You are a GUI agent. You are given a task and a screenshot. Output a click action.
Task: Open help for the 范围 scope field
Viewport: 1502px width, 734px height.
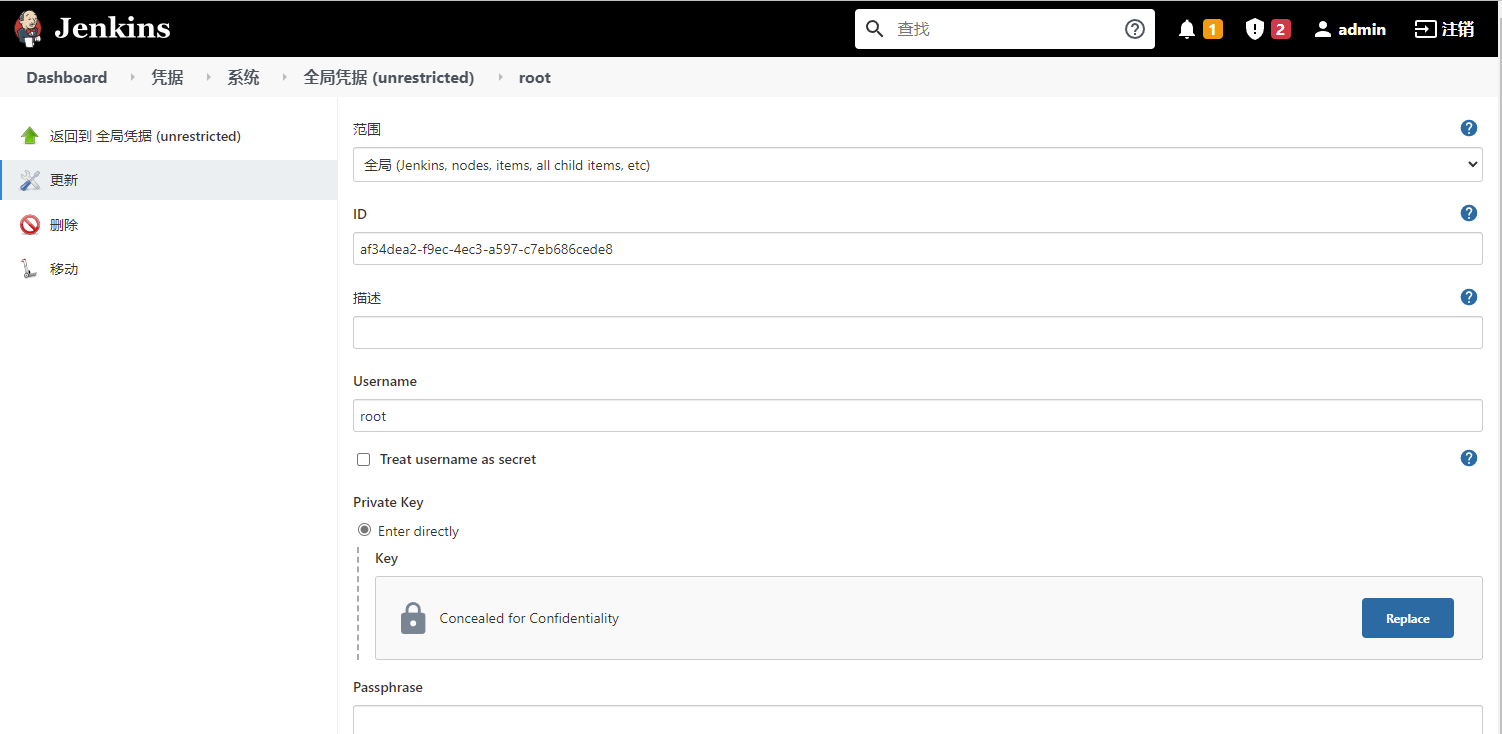pyautogui.click(x=1468, y=128)
